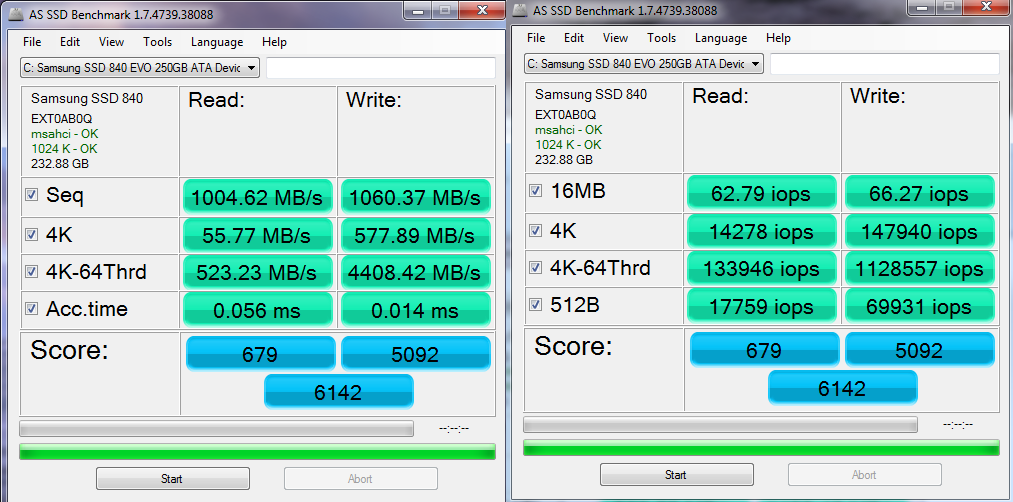Click the empty text field beside the right drive selector
1013x502 pixels.
(885, 64)
